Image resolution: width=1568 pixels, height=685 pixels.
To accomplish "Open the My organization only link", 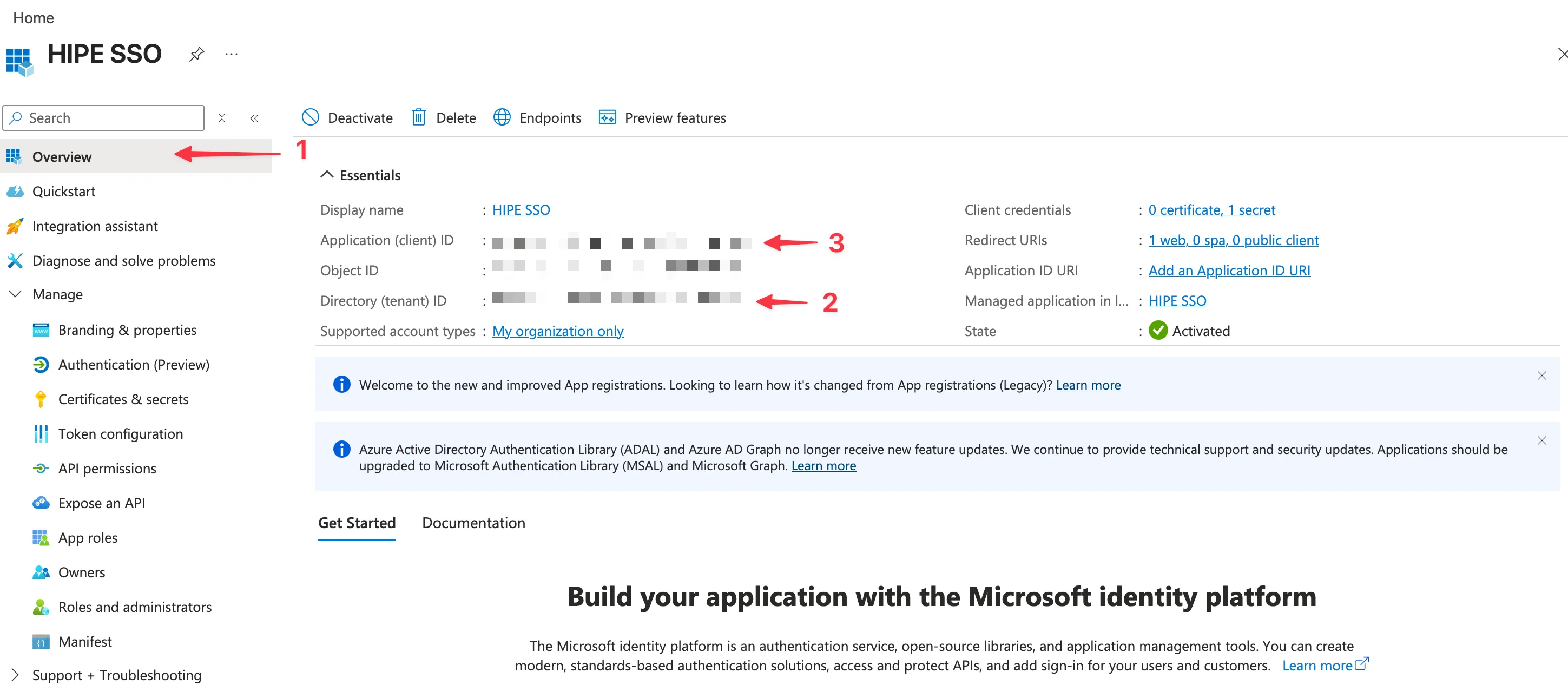I will click(x=557, y=331).
